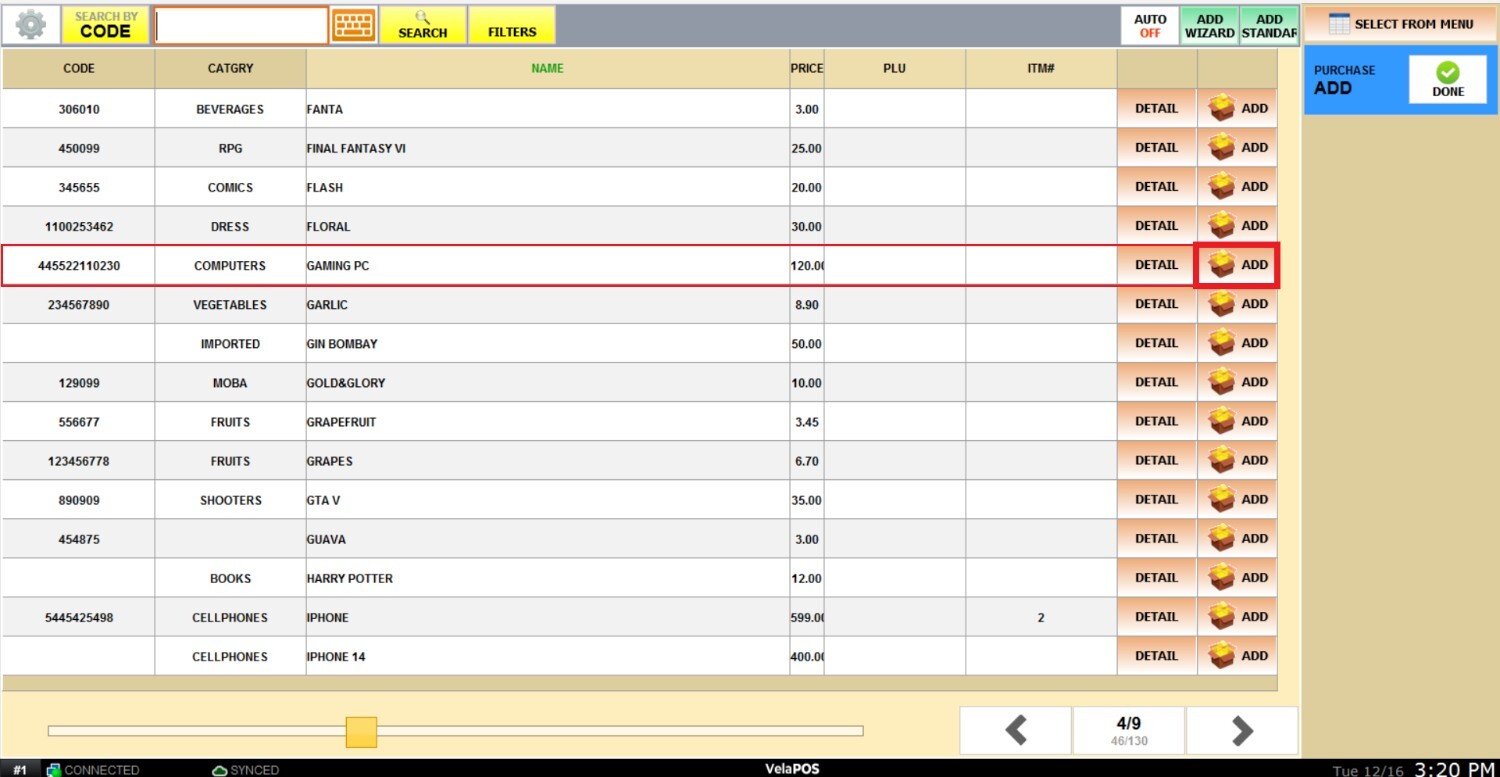Go to the next page arrow
Screen dimensions: 1500x777
pos(1241,731)
